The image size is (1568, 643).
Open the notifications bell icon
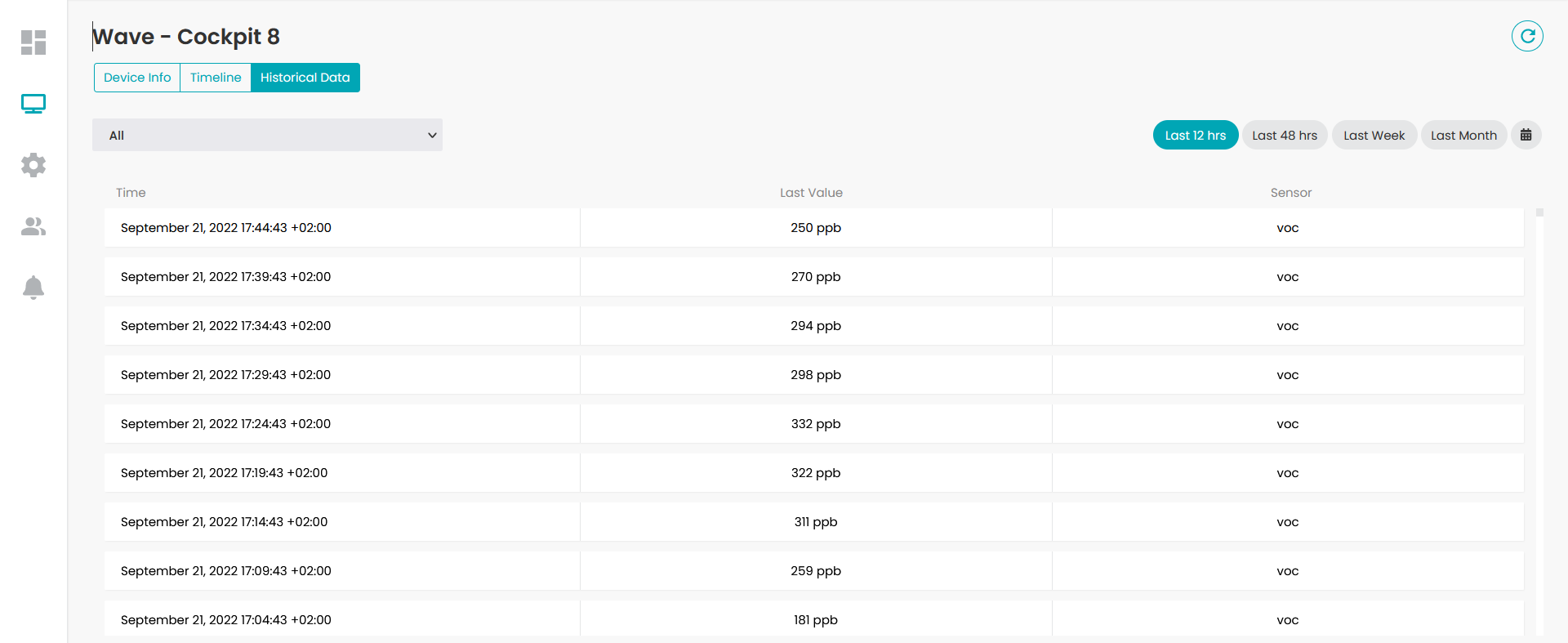(33, 288)
